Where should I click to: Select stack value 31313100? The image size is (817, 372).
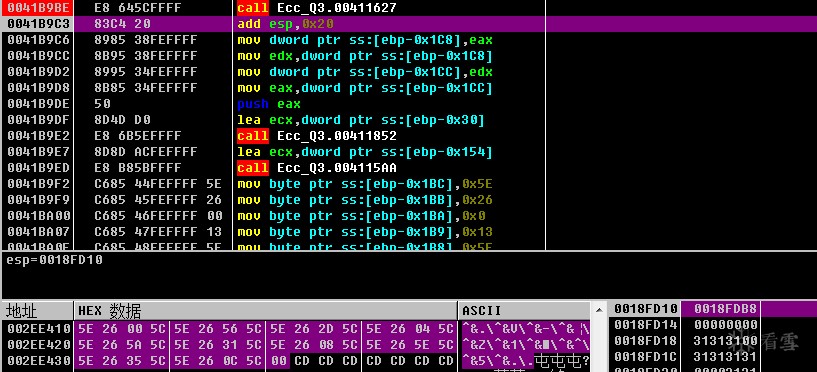[725, 341]
